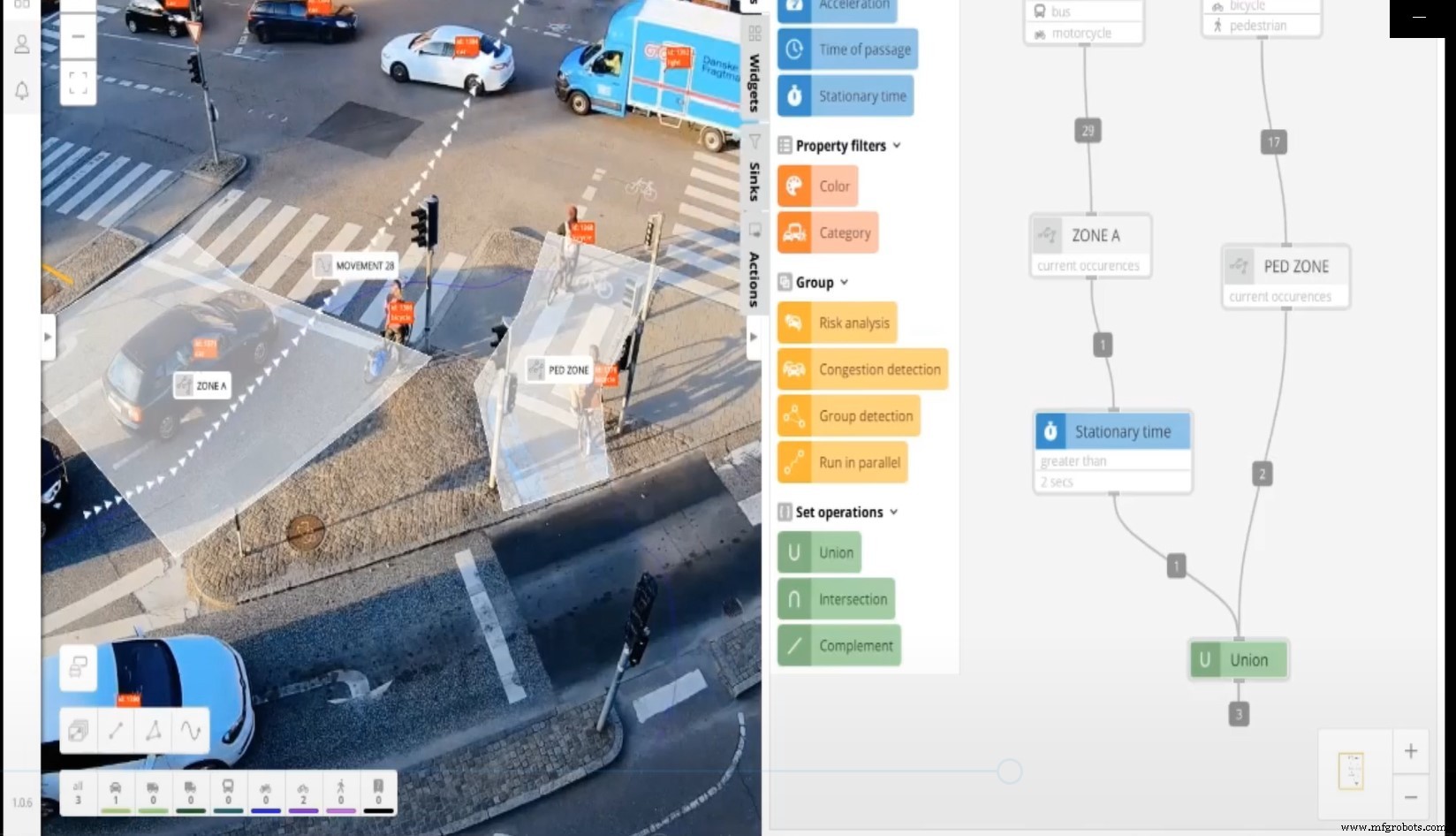The width and height of the screenshot is (1456, 836).
Task: Toggle the bicycle category filter counter
Action: (x=303, y=791)
